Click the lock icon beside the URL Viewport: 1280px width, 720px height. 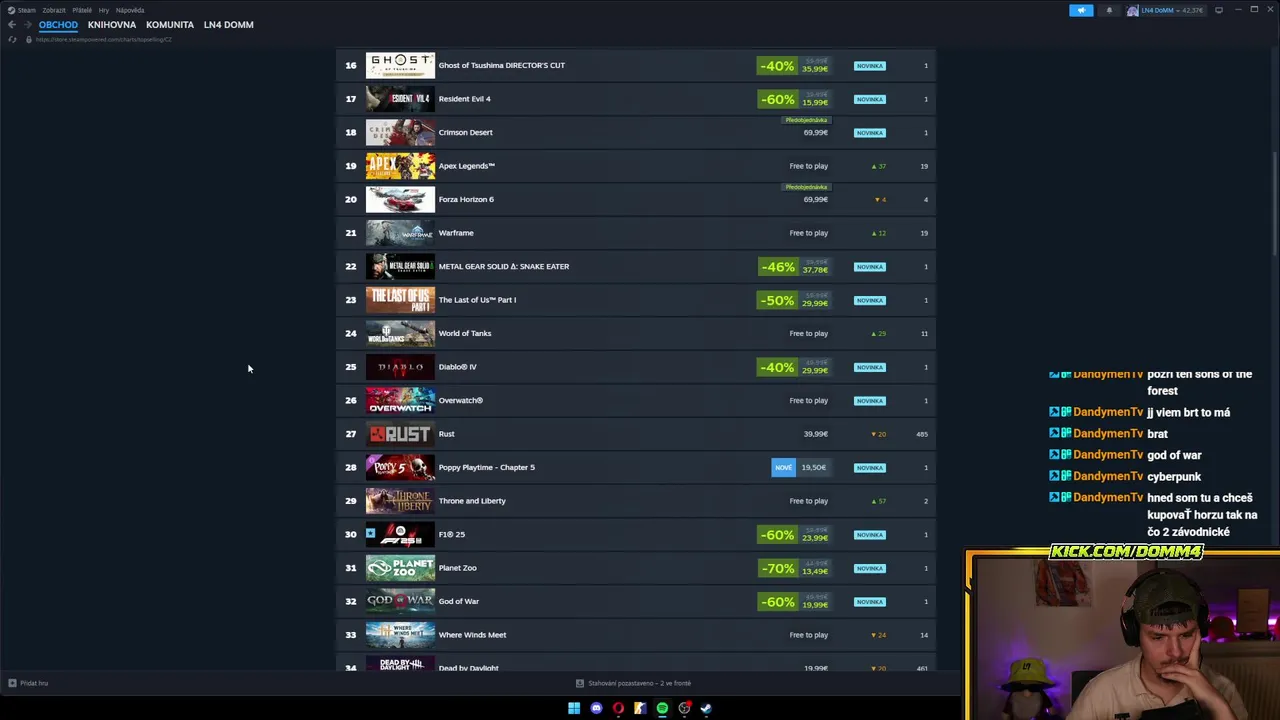tap(29, 39)
